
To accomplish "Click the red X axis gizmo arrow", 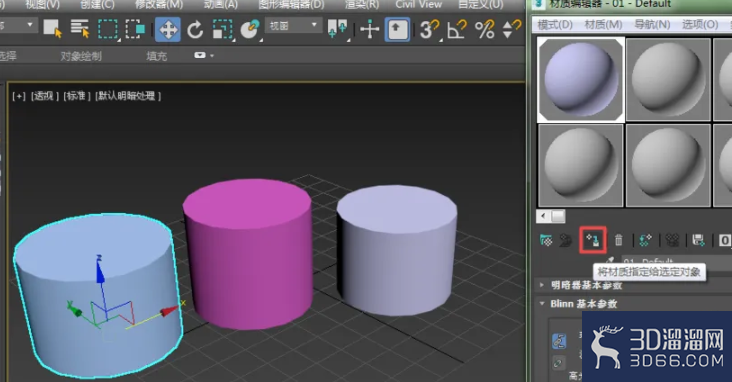I will tap(169, 311).
